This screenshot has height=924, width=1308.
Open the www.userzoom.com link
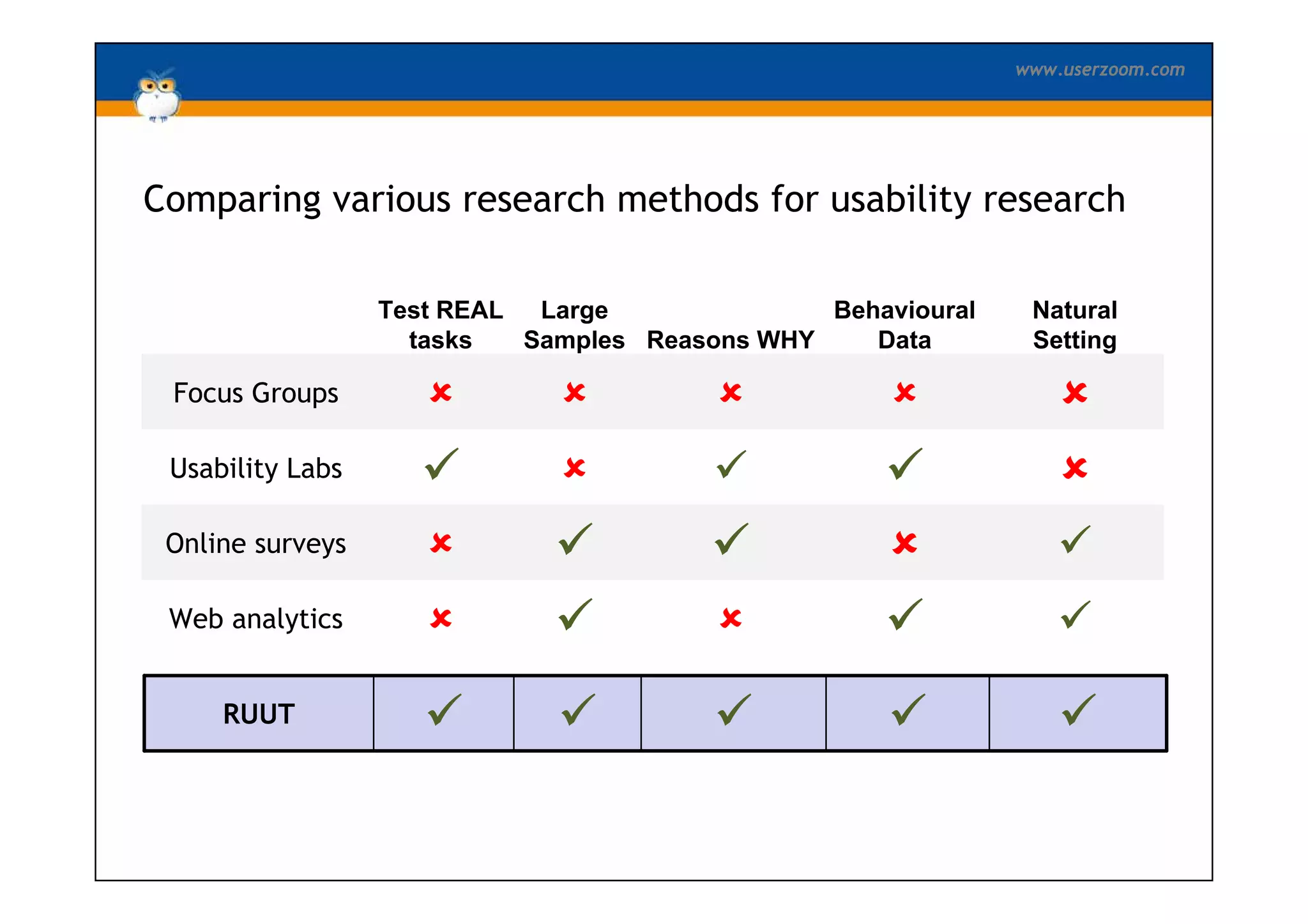[x=1100, y=70]
